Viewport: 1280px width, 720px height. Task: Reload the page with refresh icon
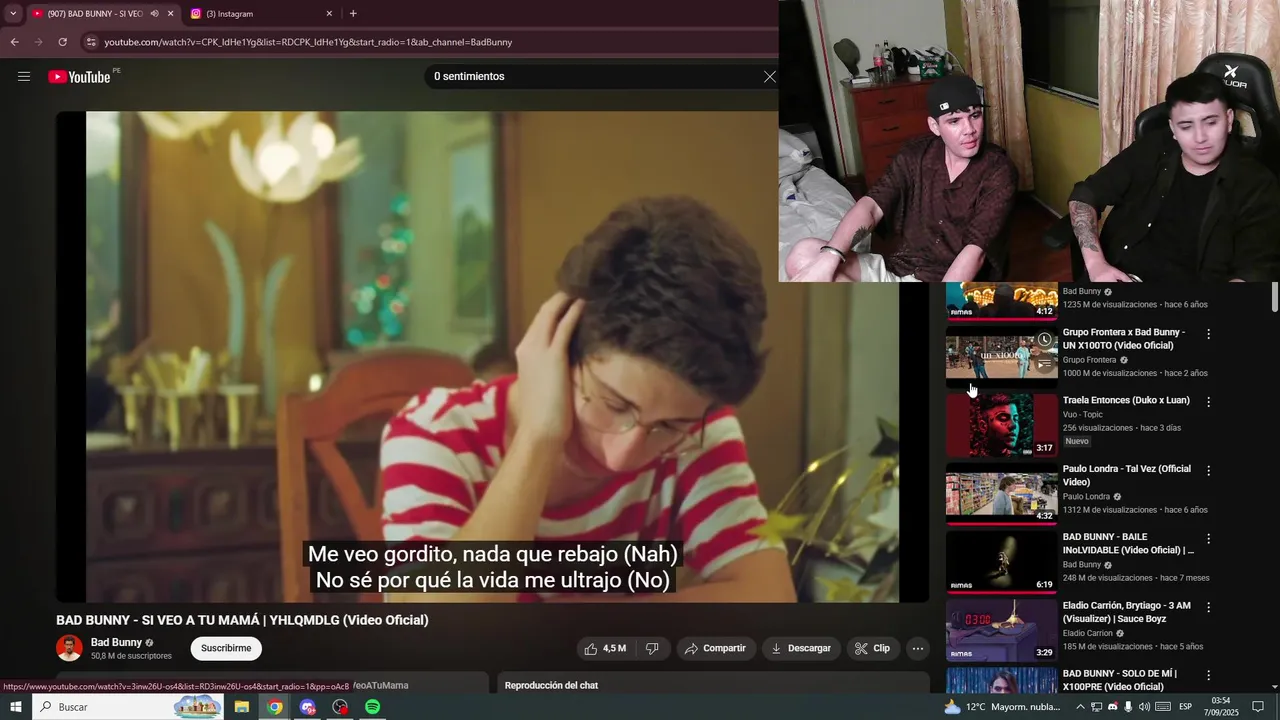click(62, 42)
